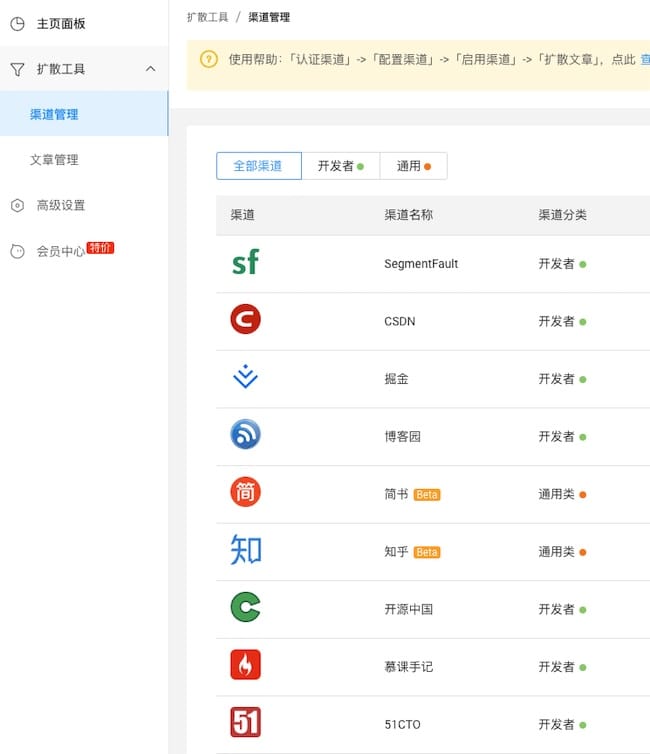Click the 扩散工具 breadcrumb link

click(207, 17)
